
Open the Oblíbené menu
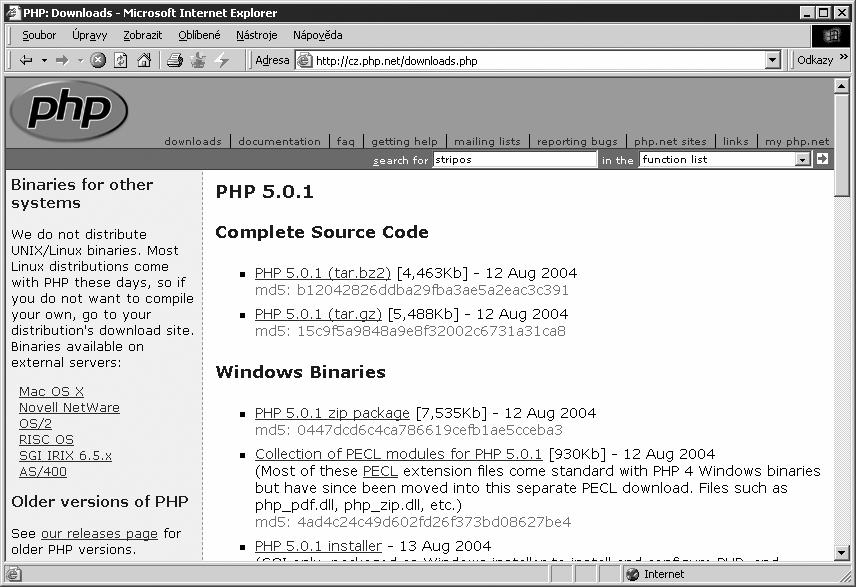click(x=199, y=35)
